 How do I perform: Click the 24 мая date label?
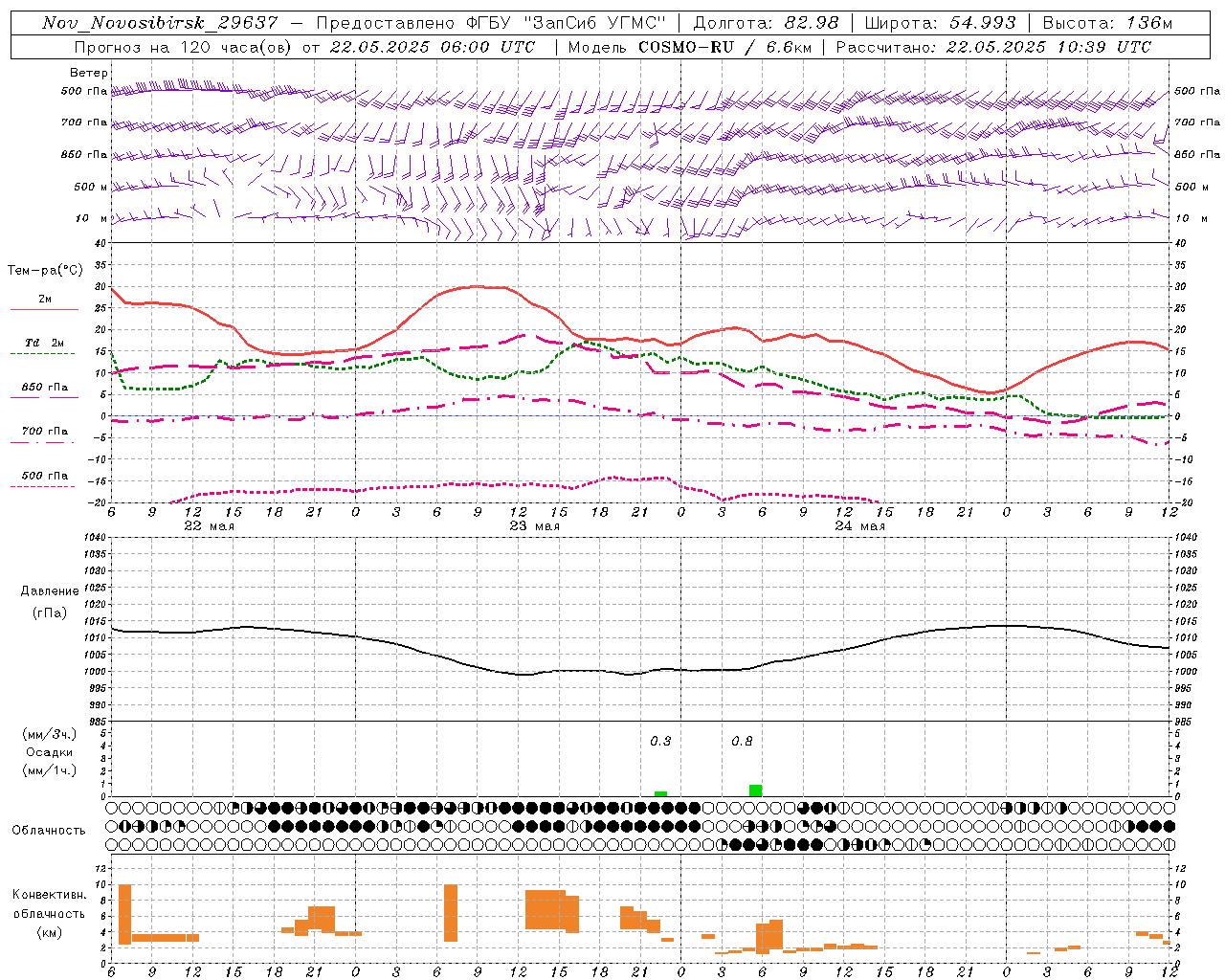[859, 526]
